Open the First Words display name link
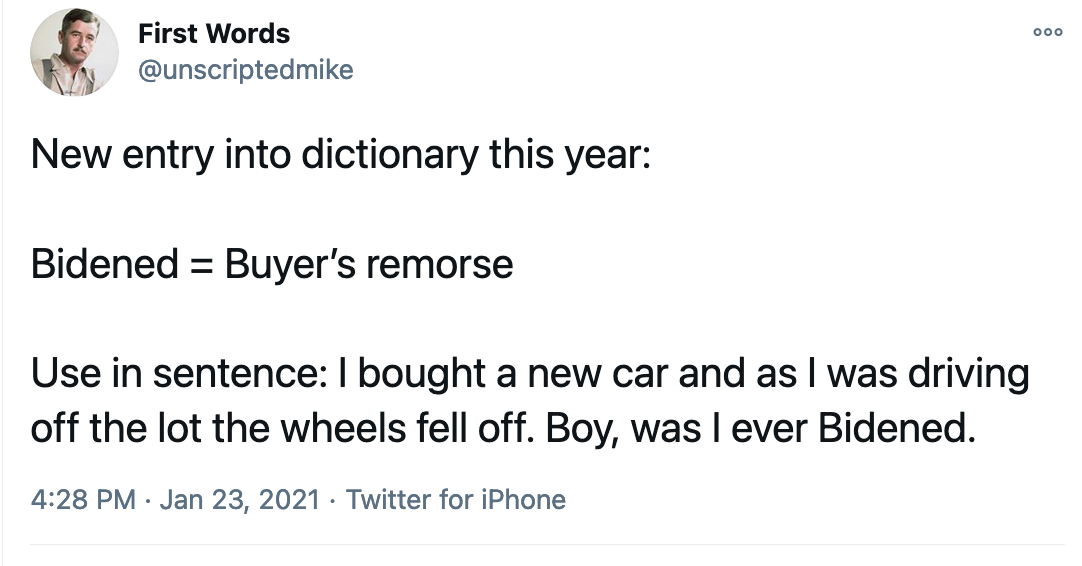 click(x=214, y=34)
